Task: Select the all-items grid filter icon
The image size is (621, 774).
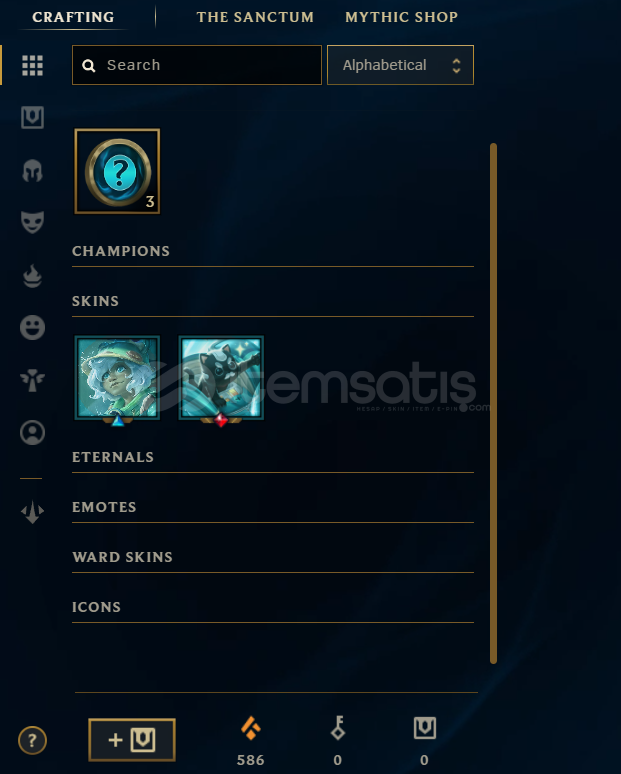Action: pos(33,65)
